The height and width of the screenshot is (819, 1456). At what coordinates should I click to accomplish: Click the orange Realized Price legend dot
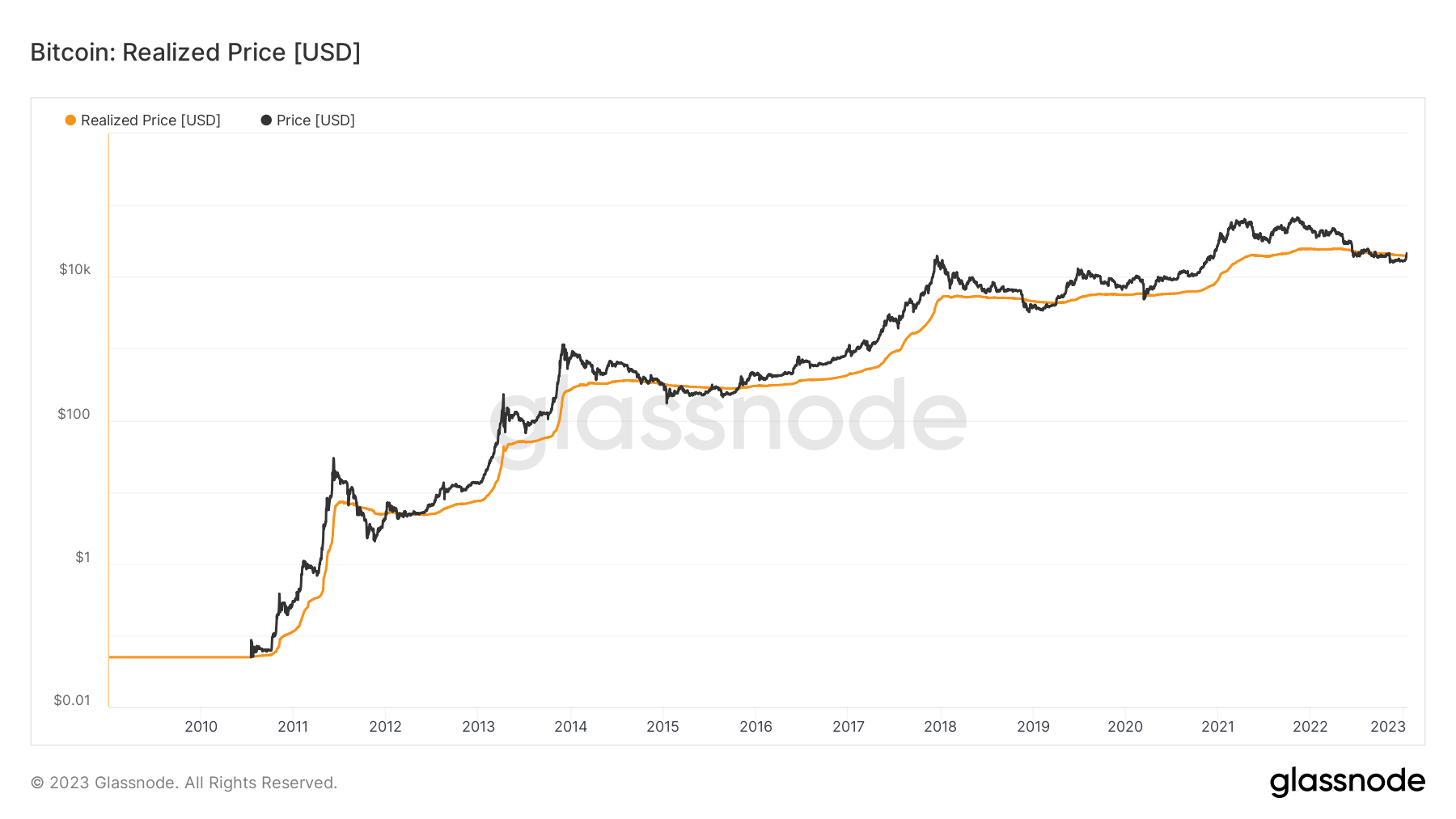(70, 120)
